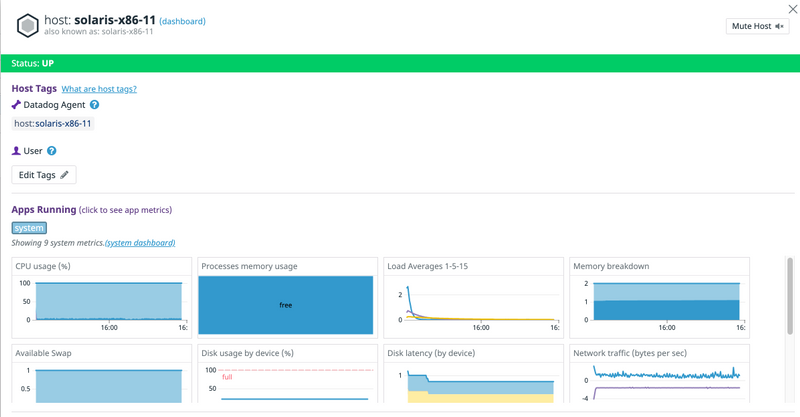Open the Disk usage by device graph
This screenshot has width=800, height=417.
click(287, 374)
